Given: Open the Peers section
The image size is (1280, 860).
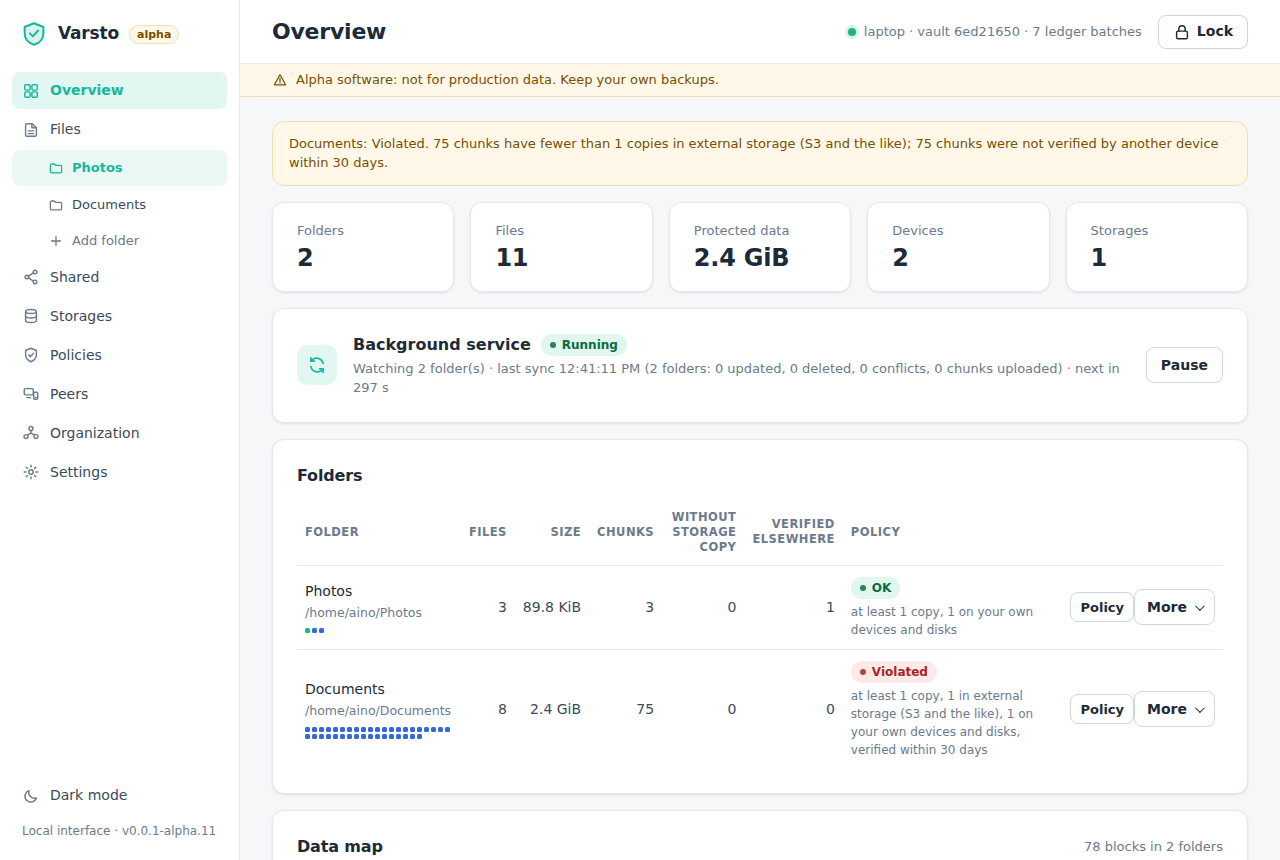Looking at the screenshot, I should (120, 394).
